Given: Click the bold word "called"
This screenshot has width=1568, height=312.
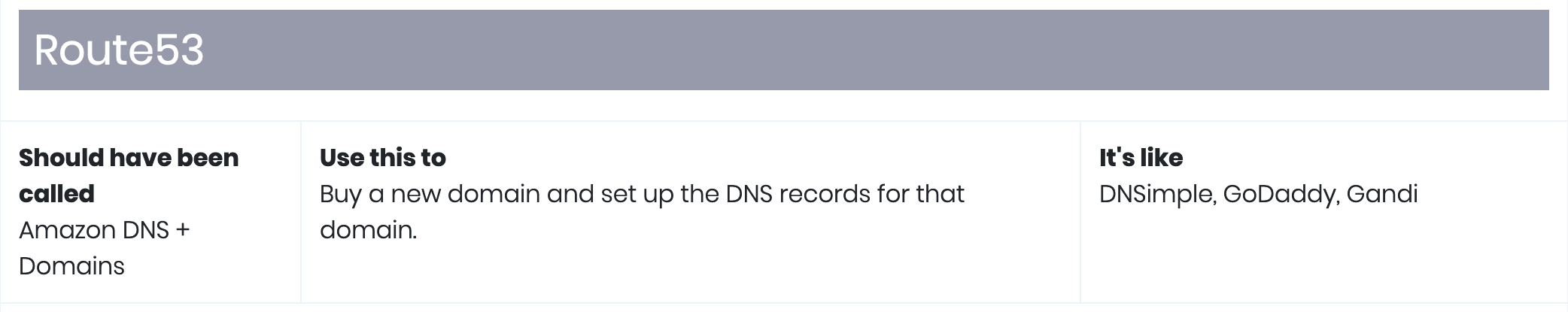Looking at the screenshot, I should [56, 194].
